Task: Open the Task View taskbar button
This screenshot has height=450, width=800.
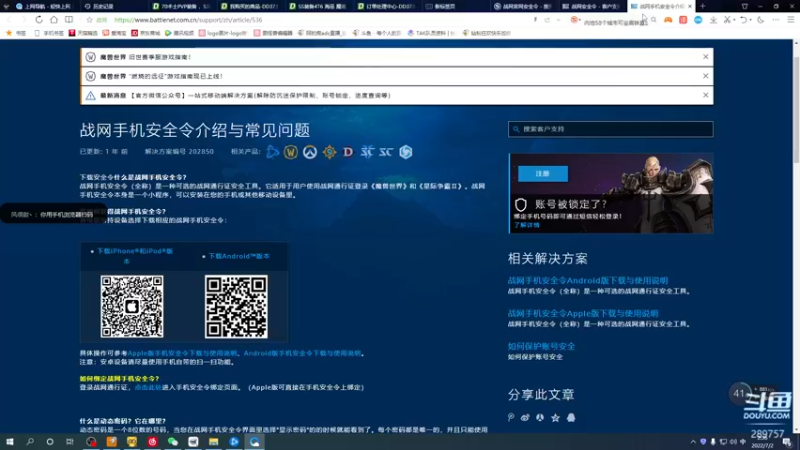Action: pyautogui.click(x=70, y=441)
